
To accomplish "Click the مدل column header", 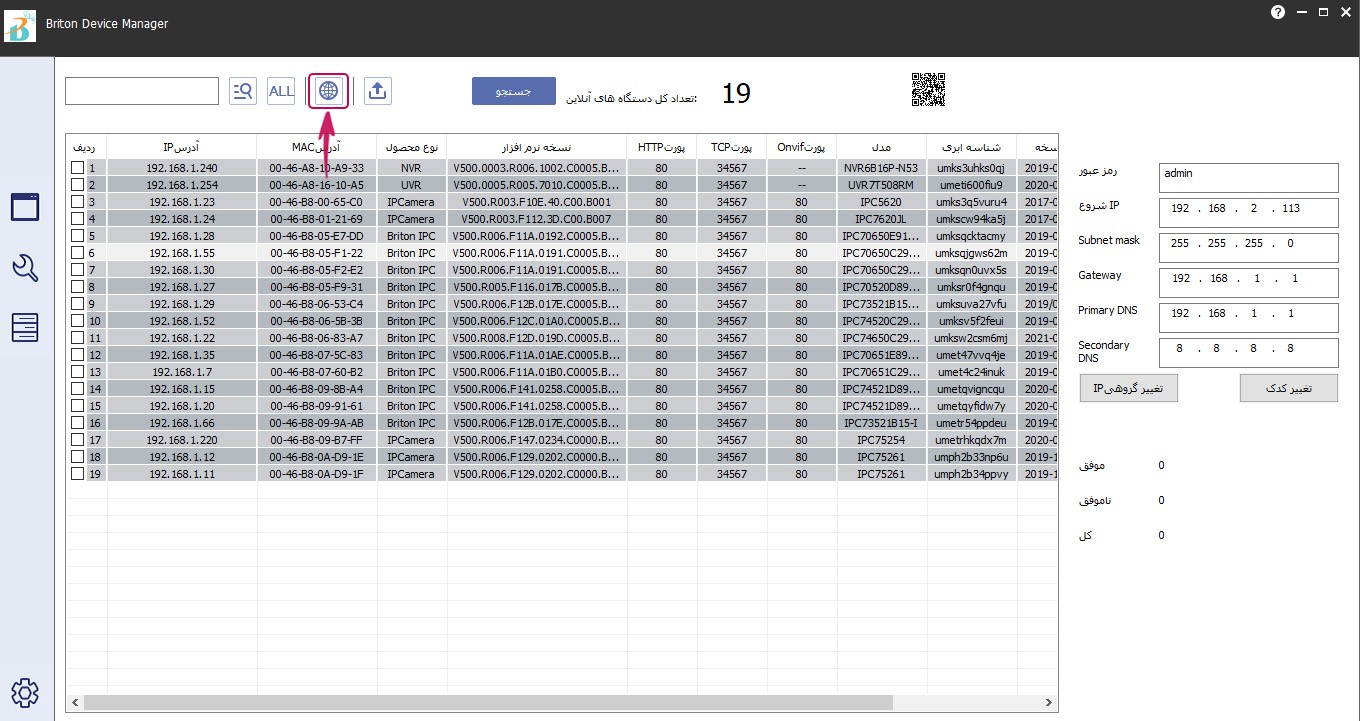I will (881, 147).
